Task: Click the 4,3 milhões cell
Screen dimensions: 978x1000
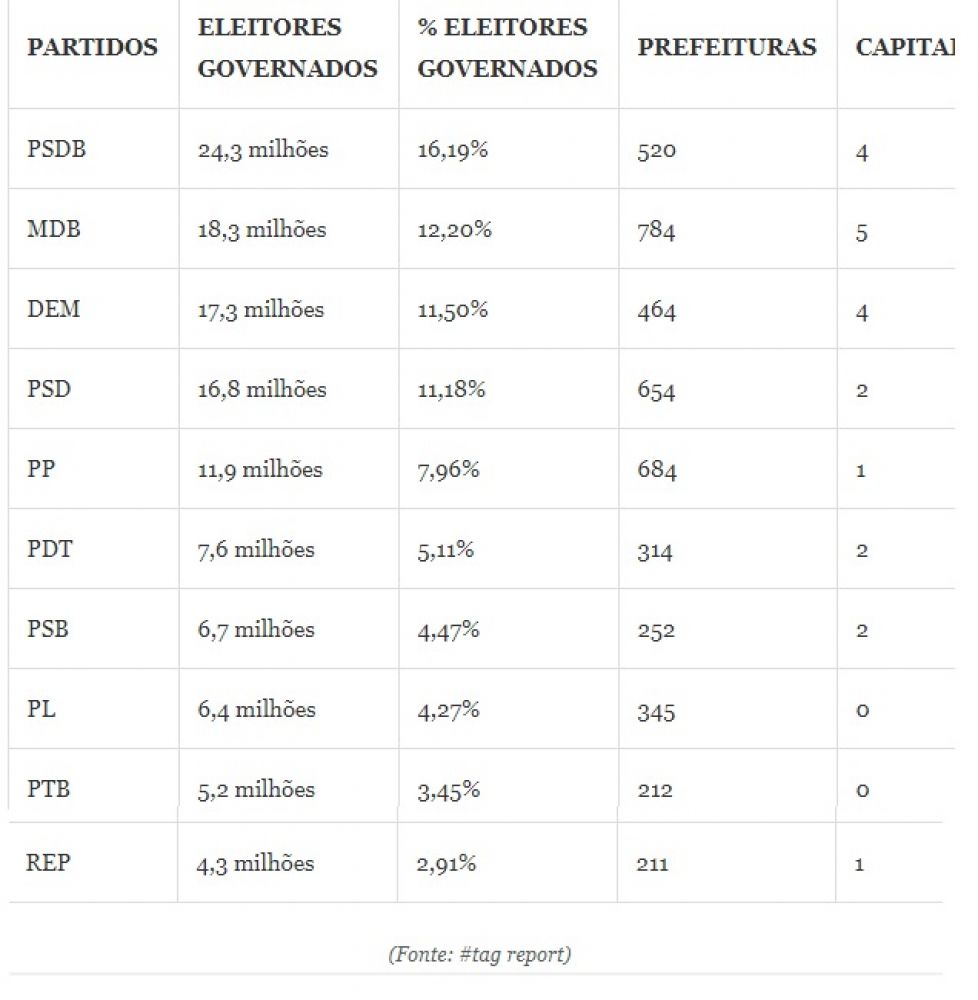Action: pyautogui.click(x=255, y=864)
